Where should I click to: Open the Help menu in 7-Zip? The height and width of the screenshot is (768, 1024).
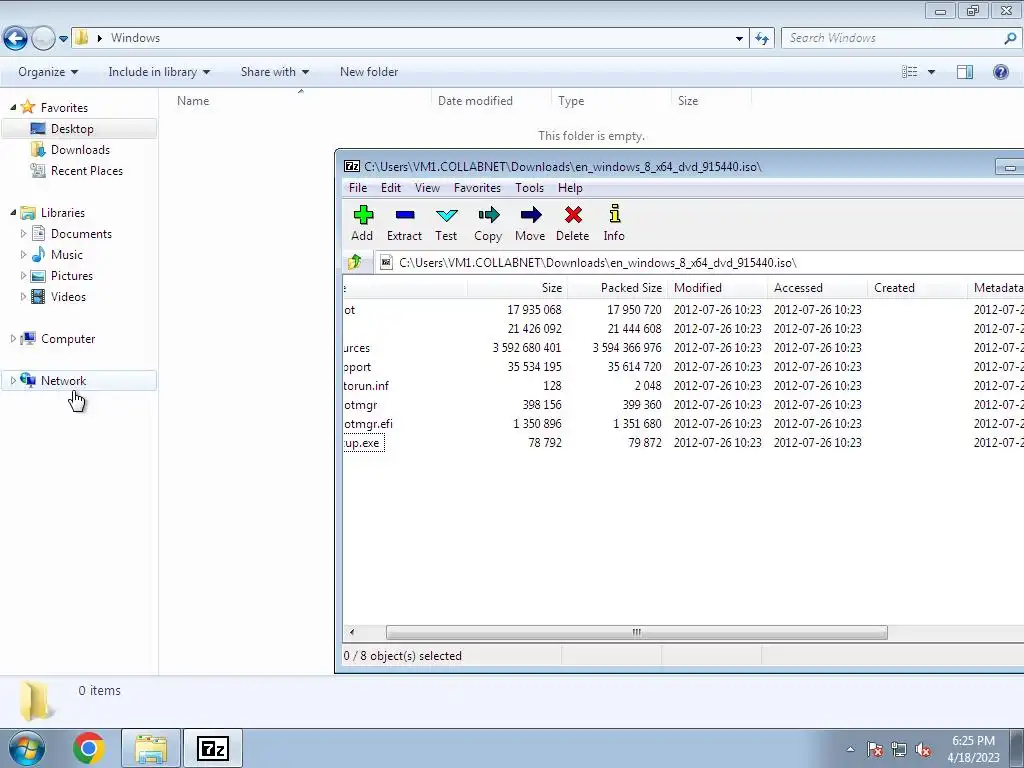570,188
